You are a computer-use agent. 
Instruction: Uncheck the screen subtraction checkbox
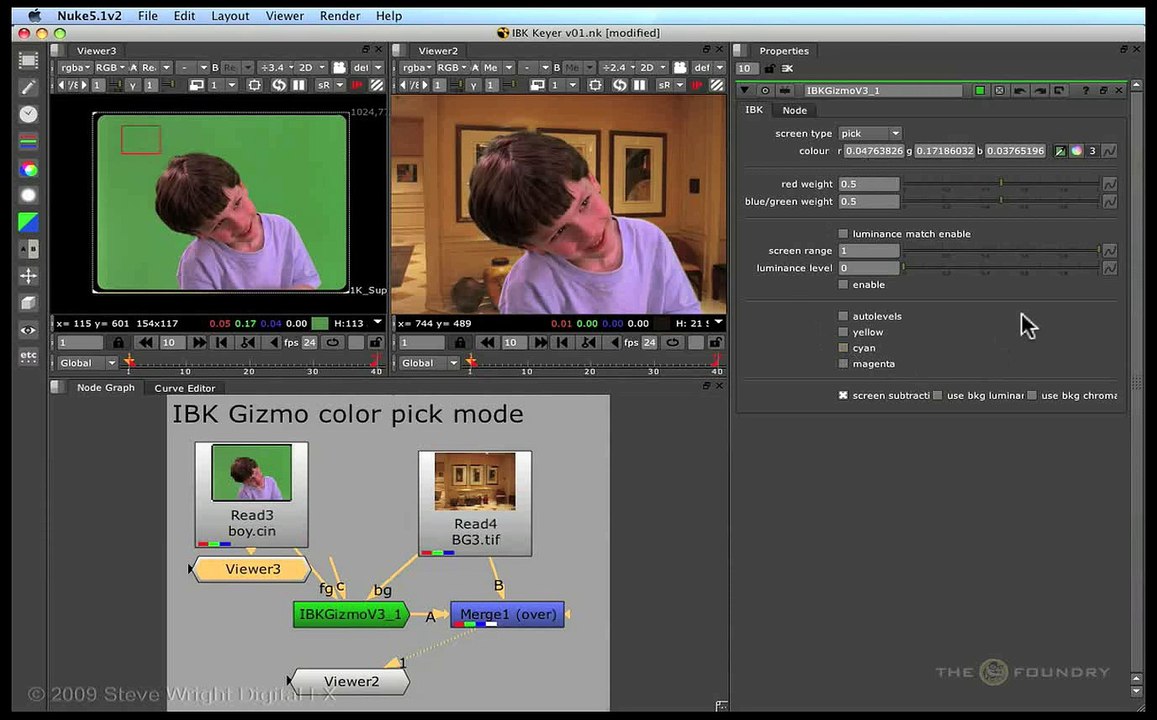pos(843,395)
